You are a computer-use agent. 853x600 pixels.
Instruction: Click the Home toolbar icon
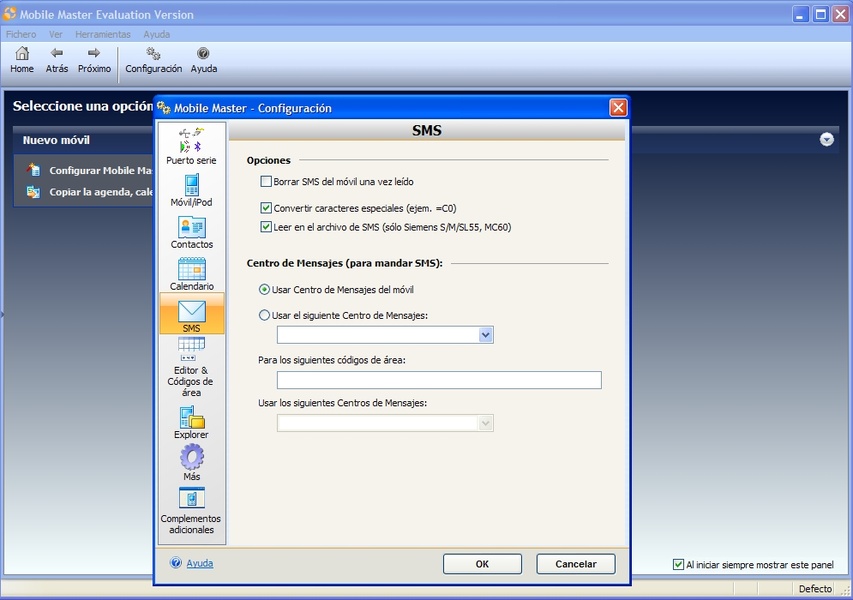22,54
